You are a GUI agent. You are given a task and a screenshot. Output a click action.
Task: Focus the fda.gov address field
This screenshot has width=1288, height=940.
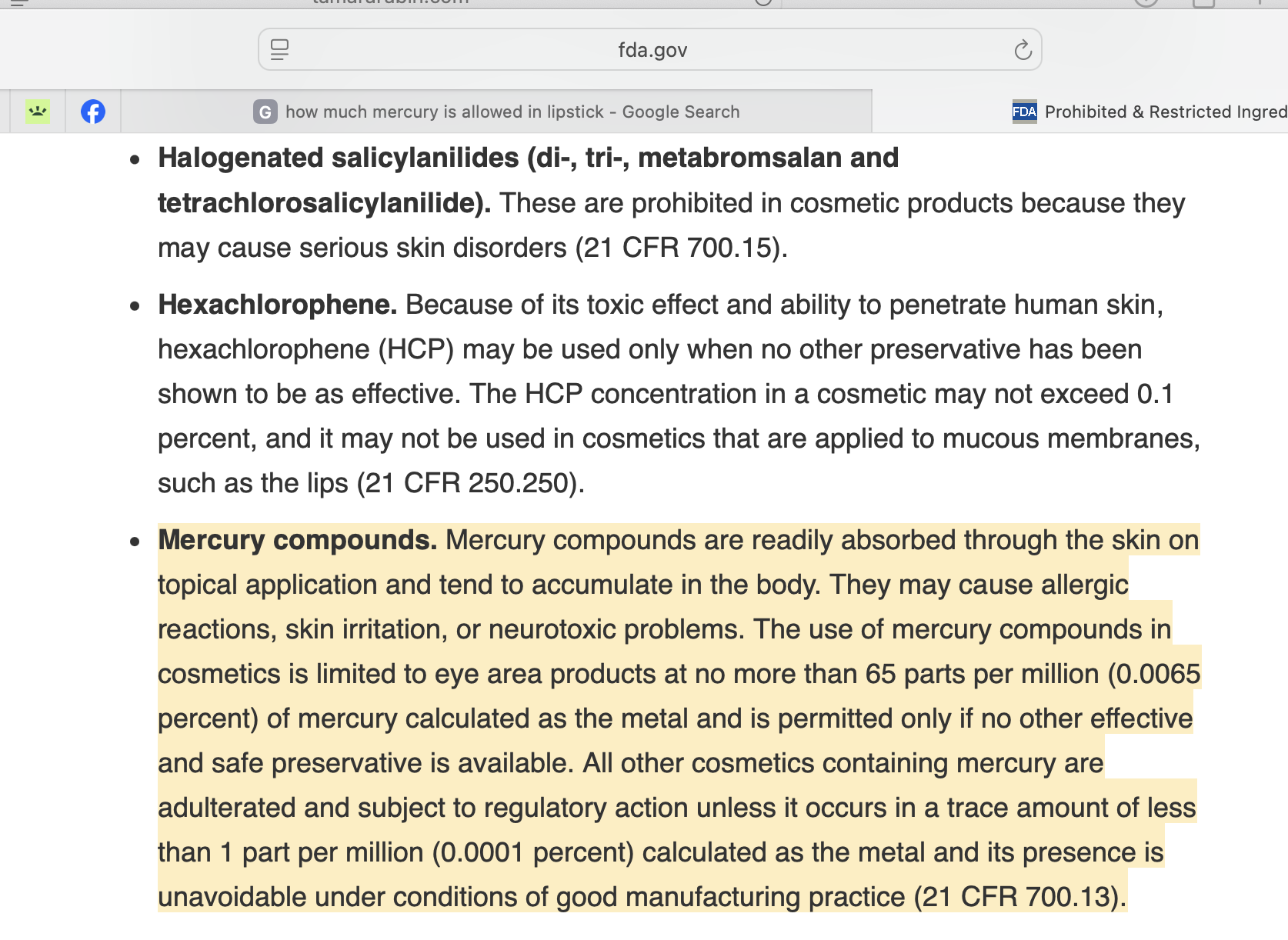click(652, 50)
